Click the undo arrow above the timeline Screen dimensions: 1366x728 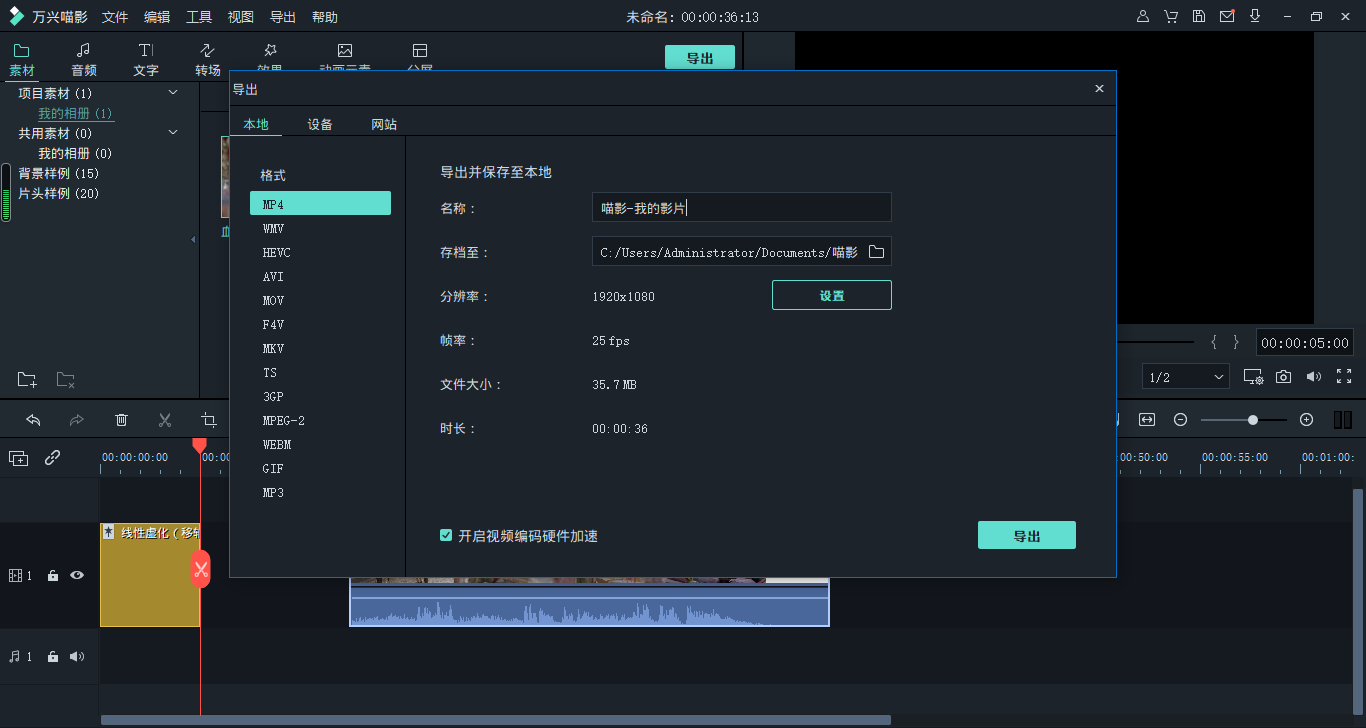[32, 419]
